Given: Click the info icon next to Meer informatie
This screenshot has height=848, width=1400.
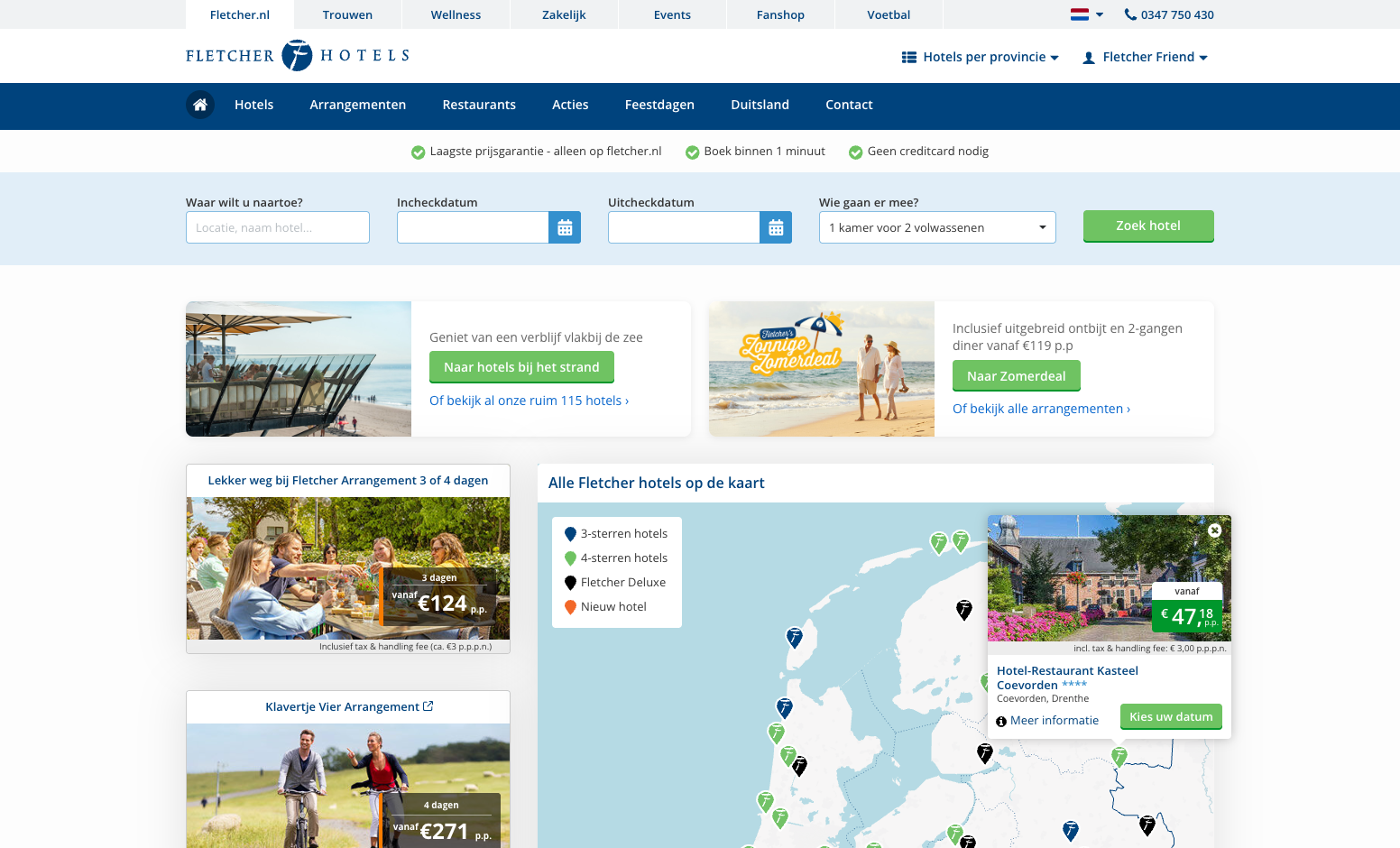Looking at the screenshot, I should tap(1001, 722).
